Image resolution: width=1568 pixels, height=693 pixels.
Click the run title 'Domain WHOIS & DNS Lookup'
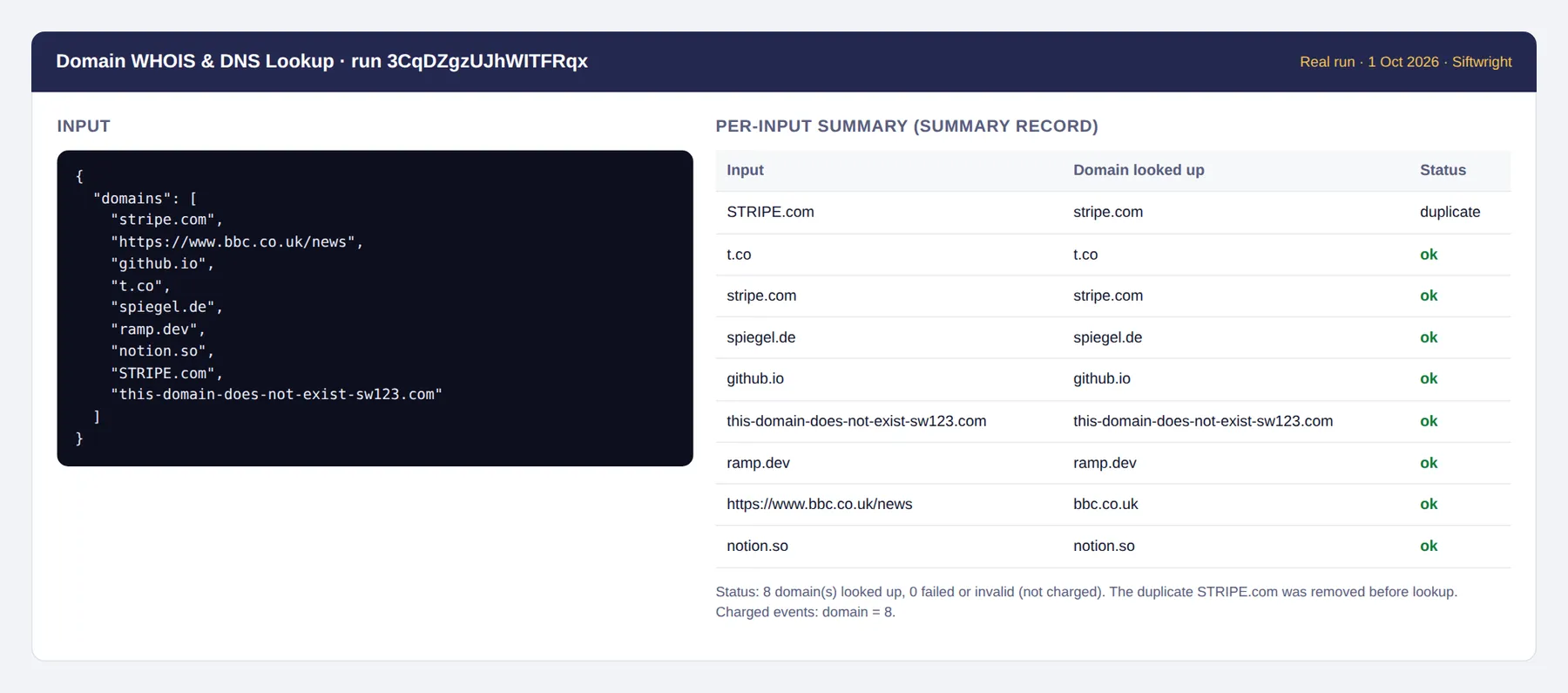195,61
